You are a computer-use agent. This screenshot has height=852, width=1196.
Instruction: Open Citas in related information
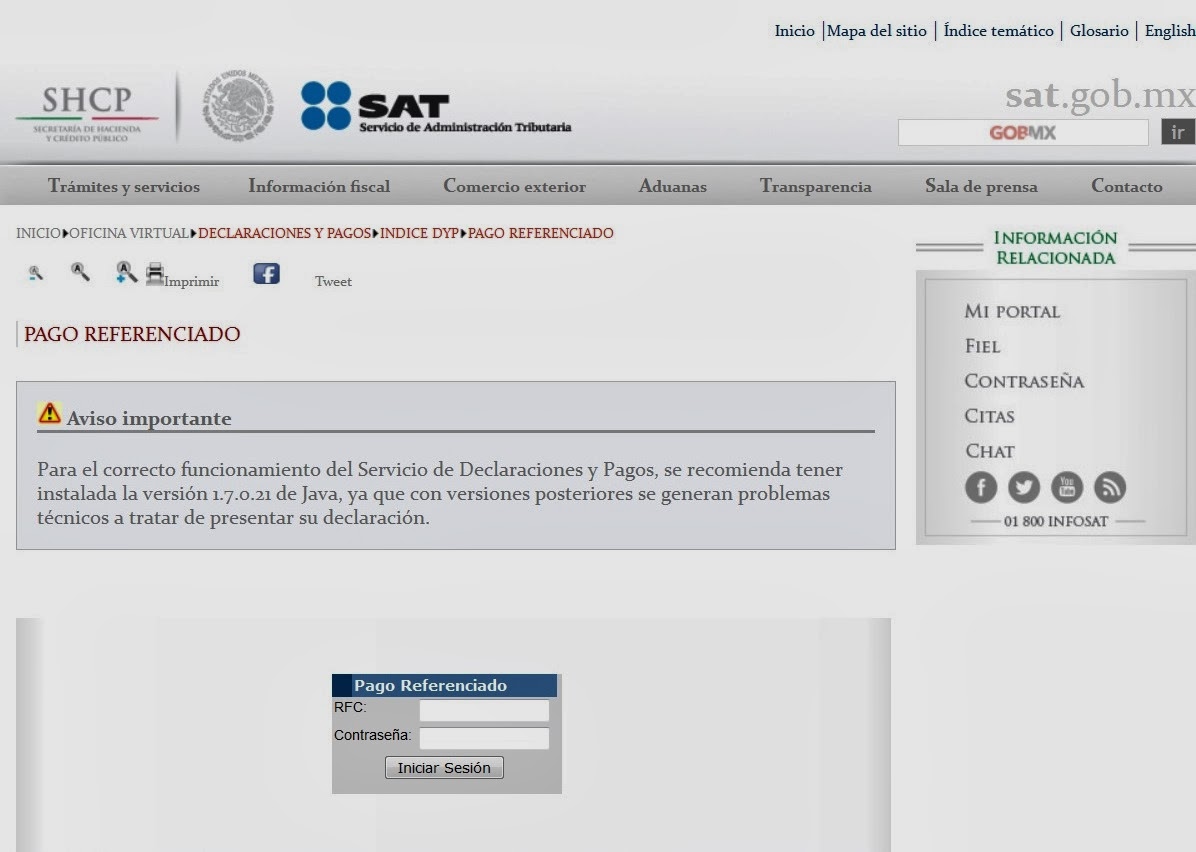pos(989,416)
